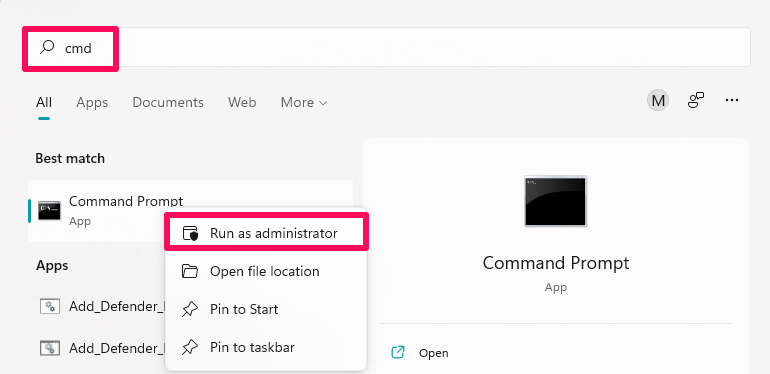This screenshot has width=770, height=374.
Task: Choose Run as administrator
Action: 267,233
